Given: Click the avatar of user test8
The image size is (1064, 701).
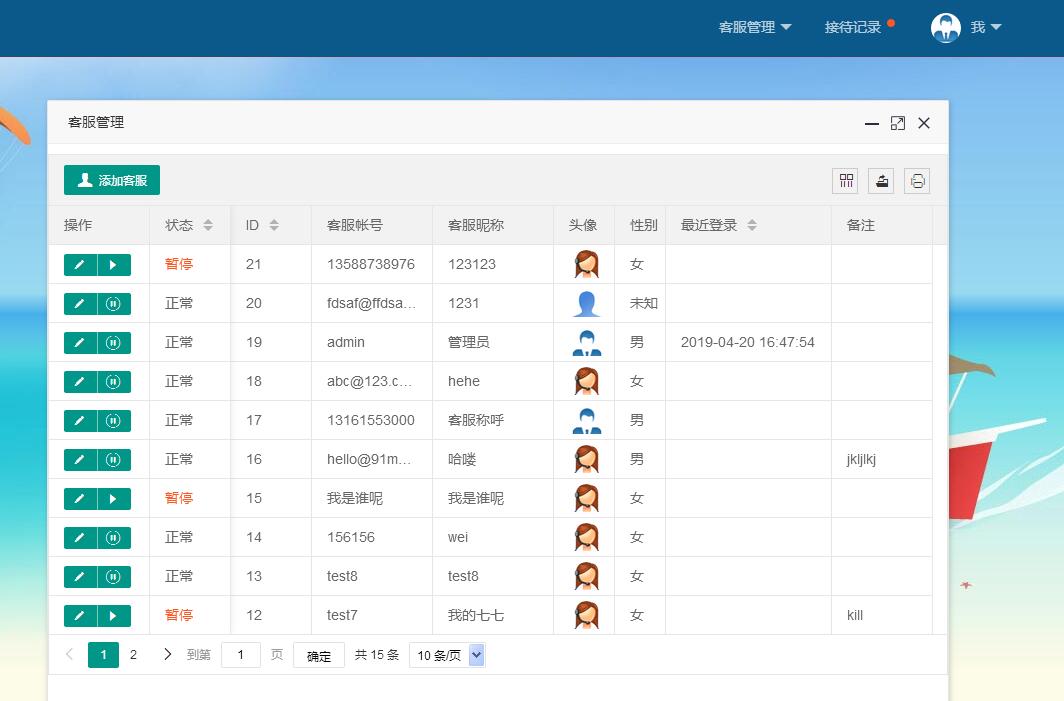Looking at the screenshot, I should pyautogui.click(x=587, y=577).
